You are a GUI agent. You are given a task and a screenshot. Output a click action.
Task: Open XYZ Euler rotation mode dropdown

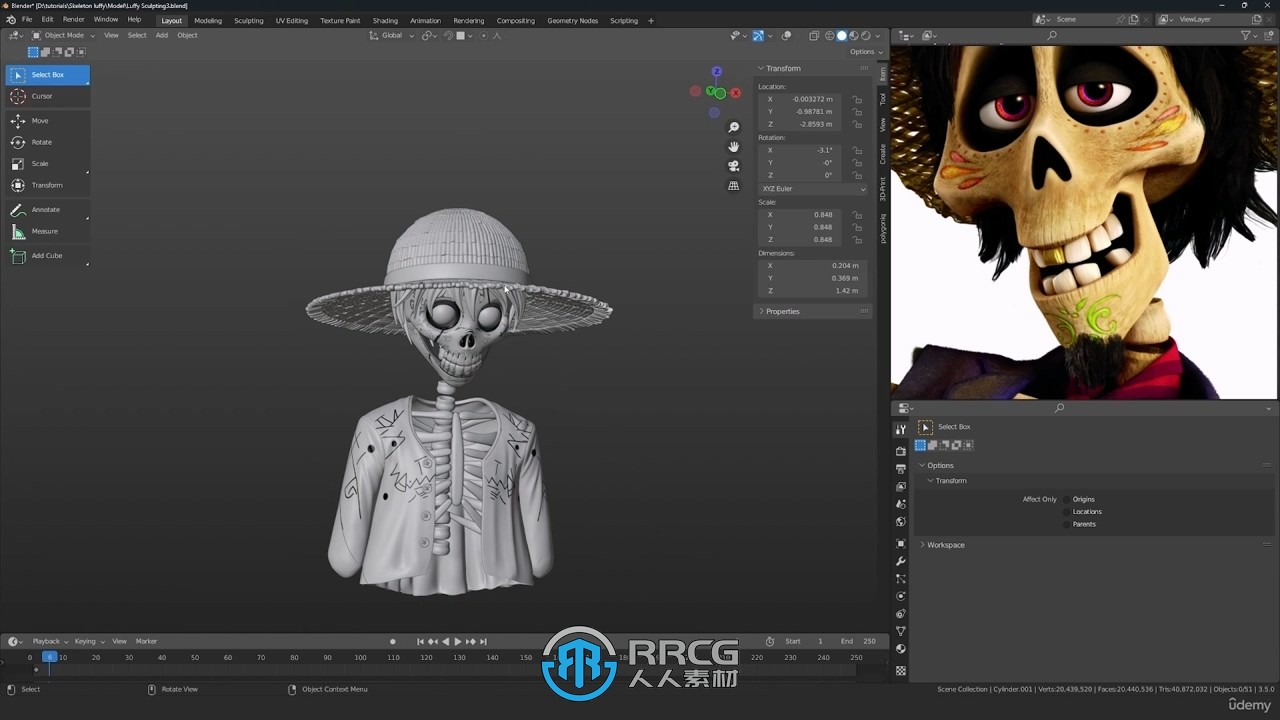click(813, 189)
